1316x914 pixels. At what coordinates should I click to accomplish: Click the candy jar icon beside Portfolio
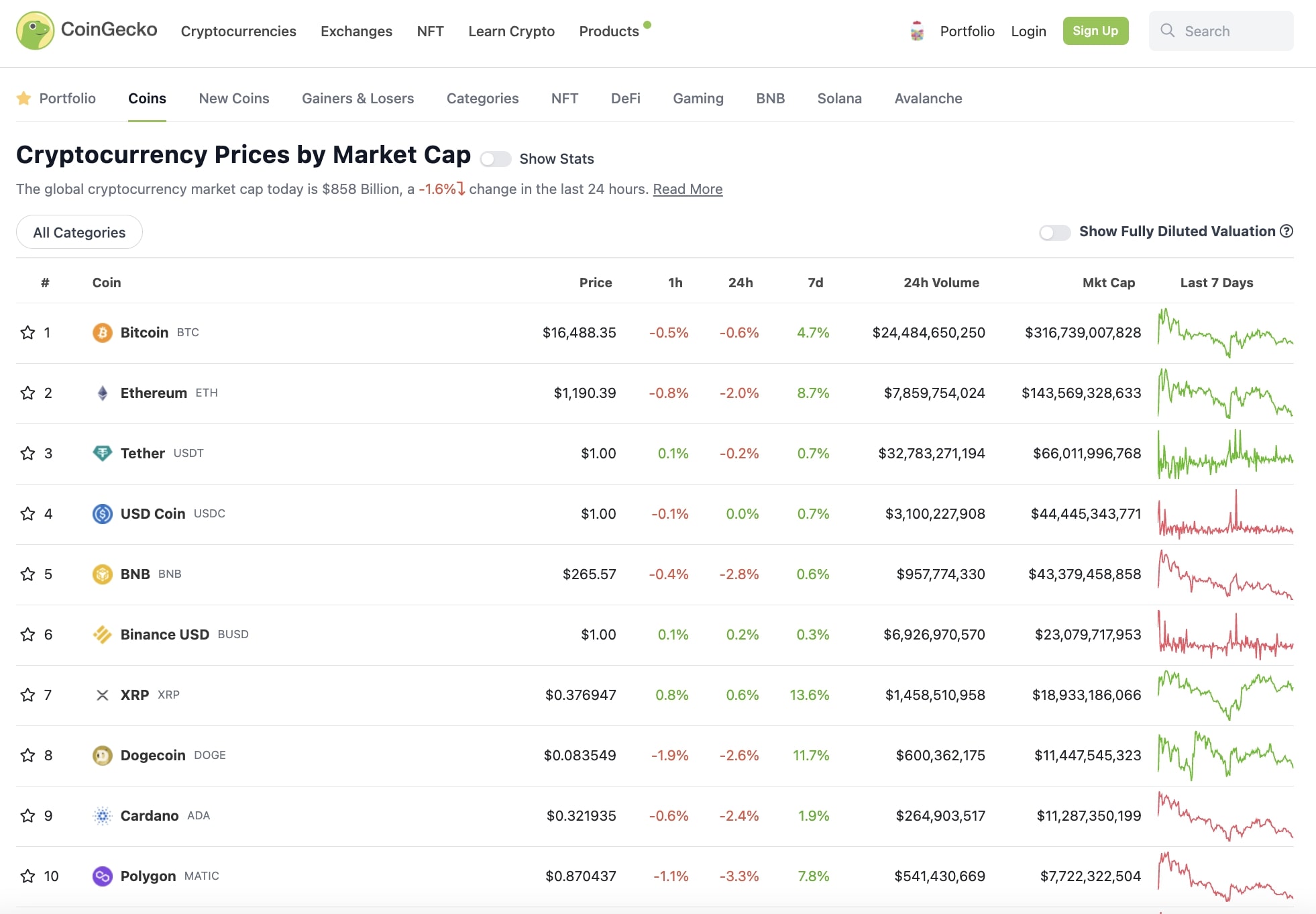pos(917,31)
